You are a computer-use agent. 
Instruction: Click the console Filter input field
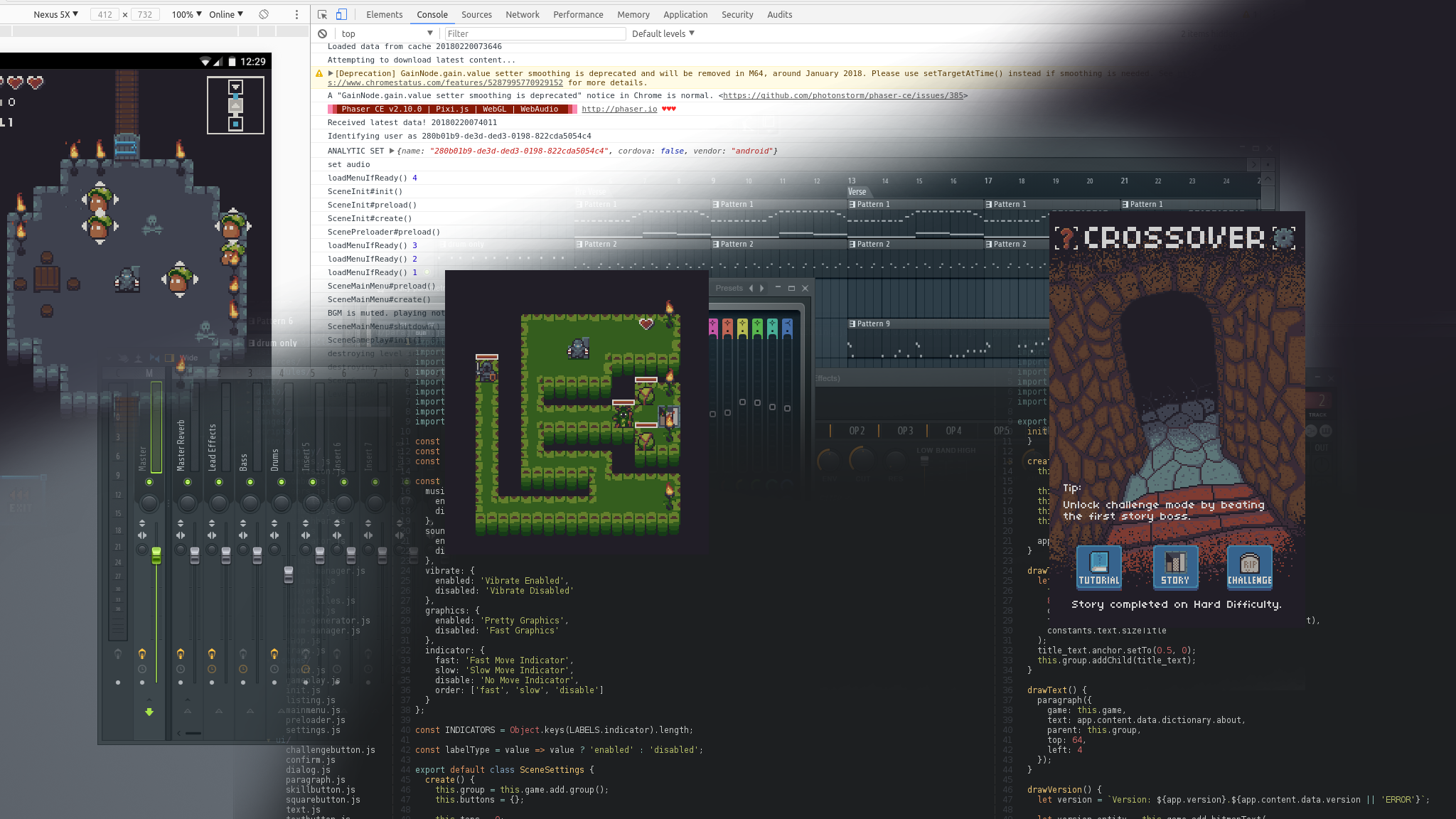point(535,33)
